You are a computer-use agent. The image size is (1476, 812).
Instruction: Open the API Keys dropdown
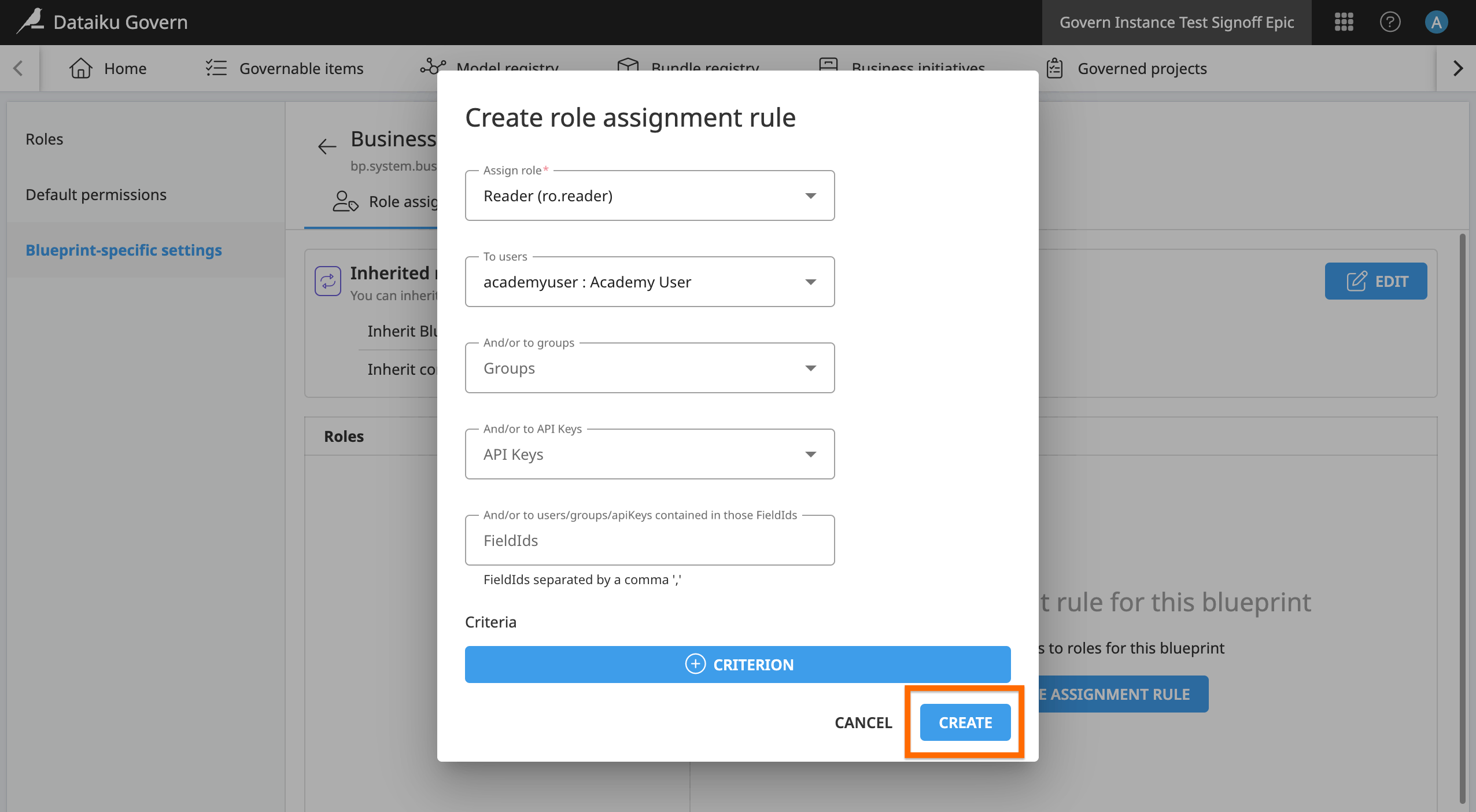tap(650, 454)
